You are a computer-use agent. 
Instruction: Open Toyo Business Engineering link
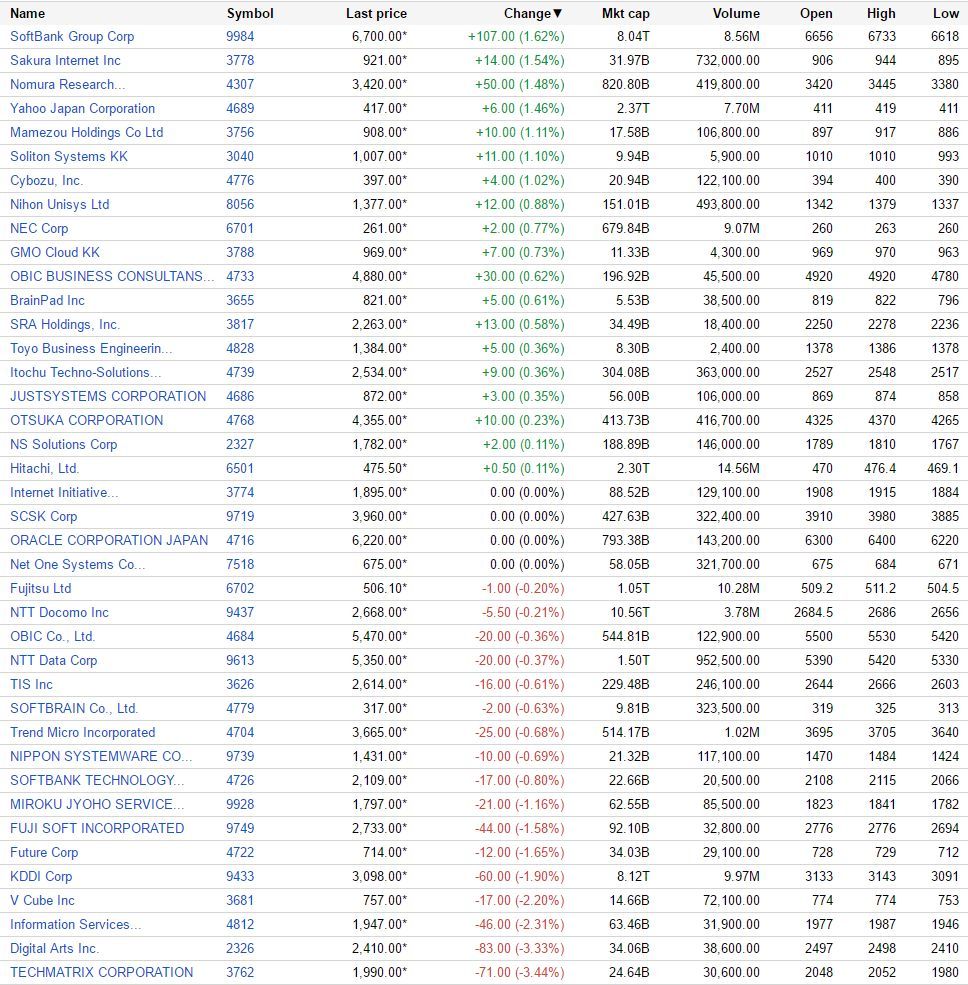91,348
